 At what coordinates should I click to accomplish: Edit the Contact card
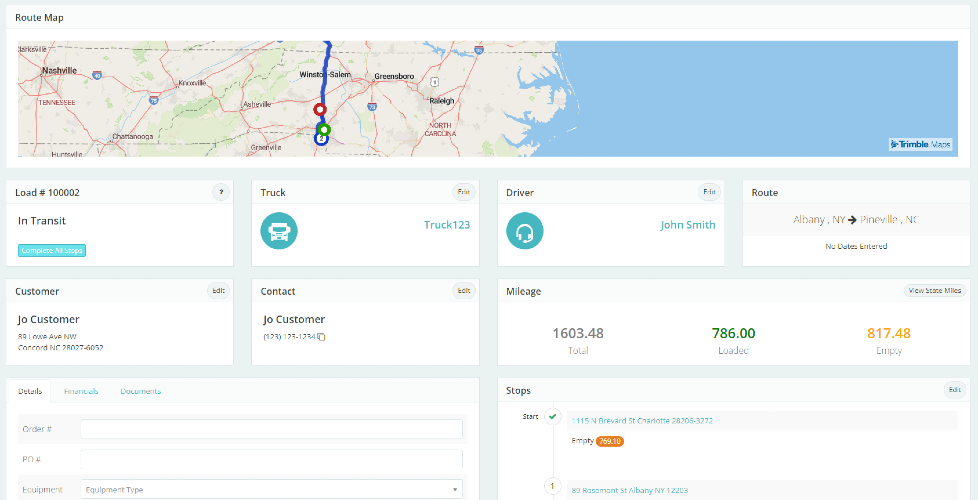[463, 291]
